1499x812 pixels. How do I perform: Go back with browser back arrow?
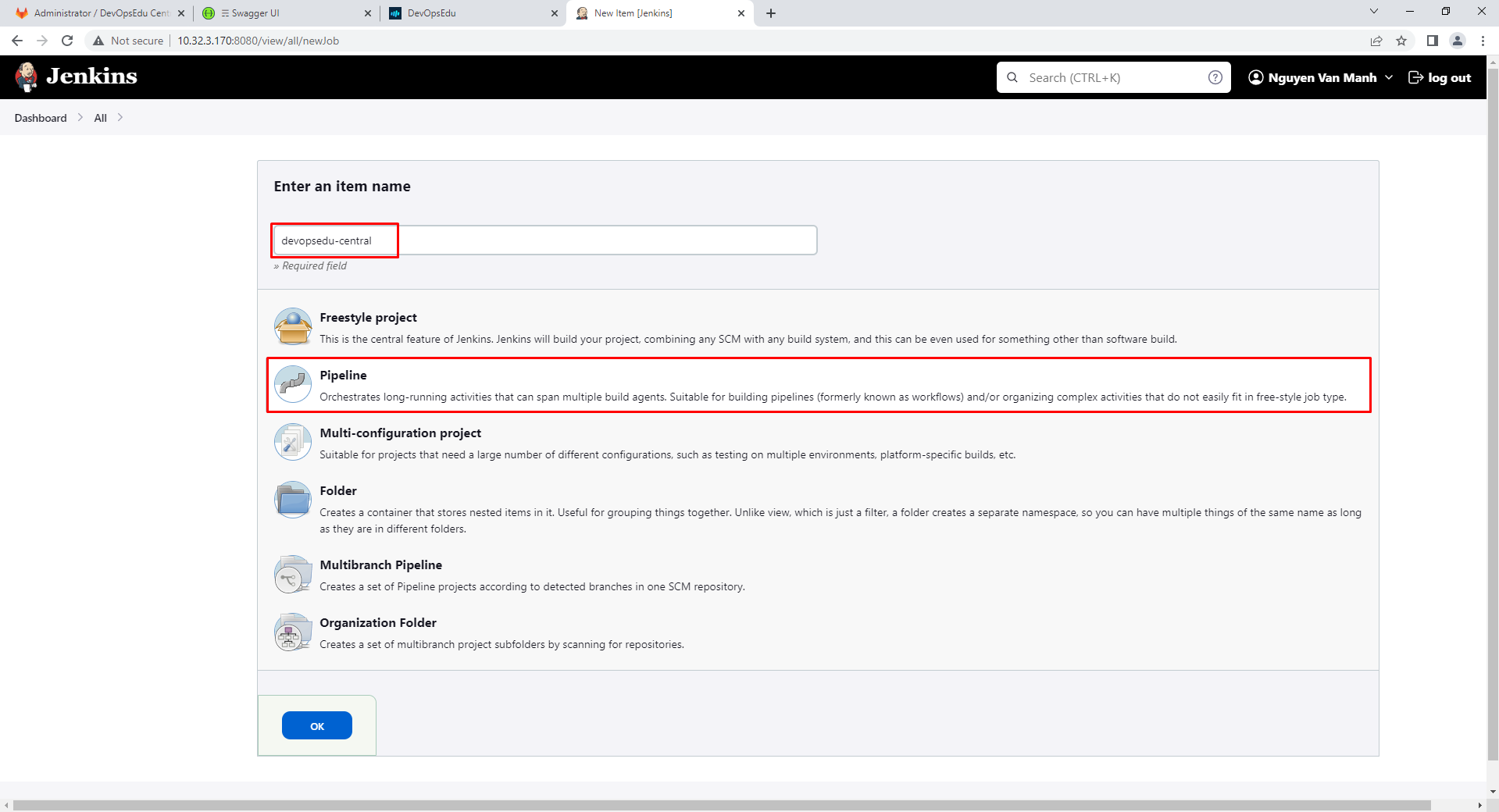[17, 41]
